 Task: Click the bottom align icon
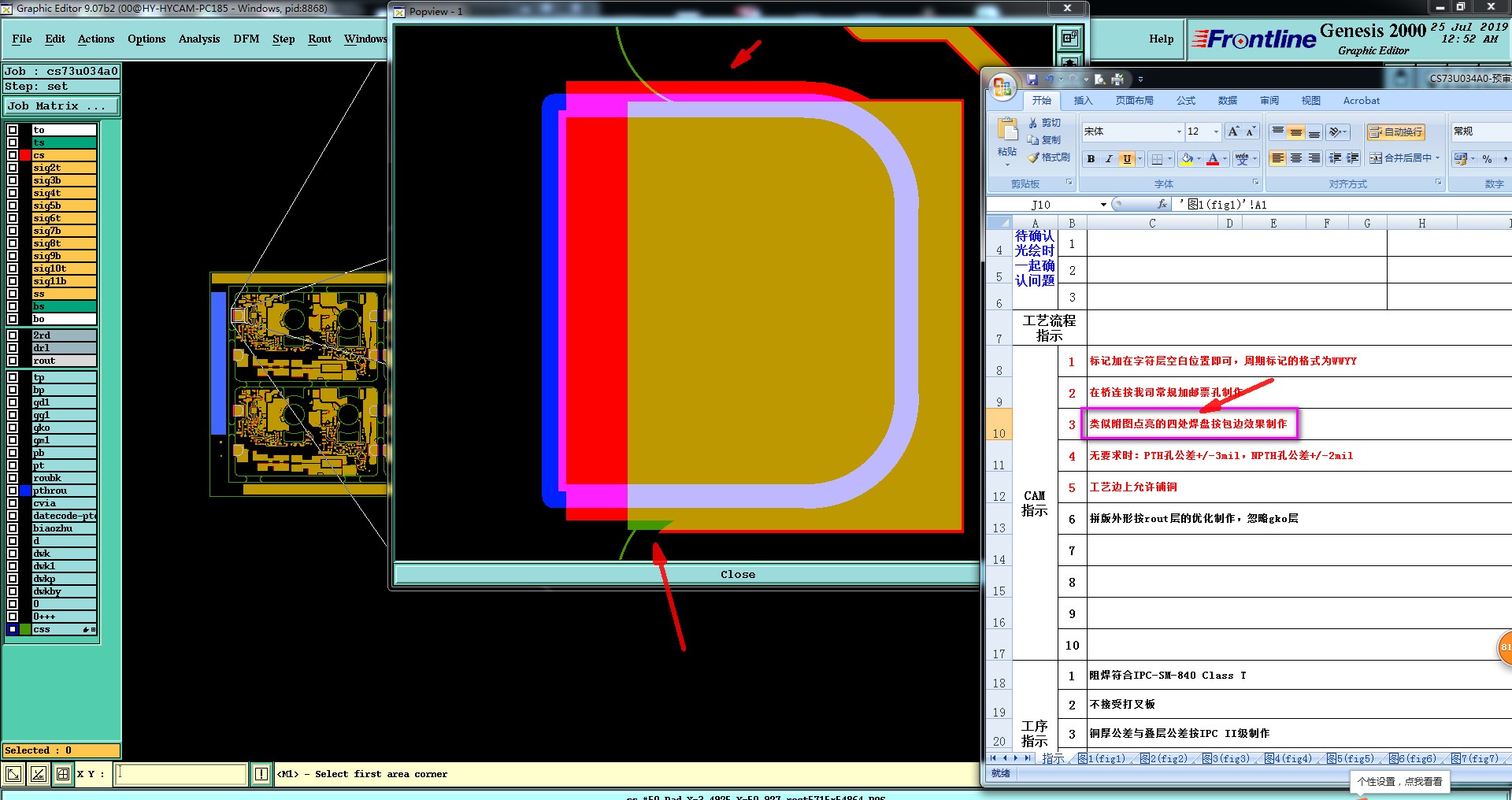pos(1314,131)
